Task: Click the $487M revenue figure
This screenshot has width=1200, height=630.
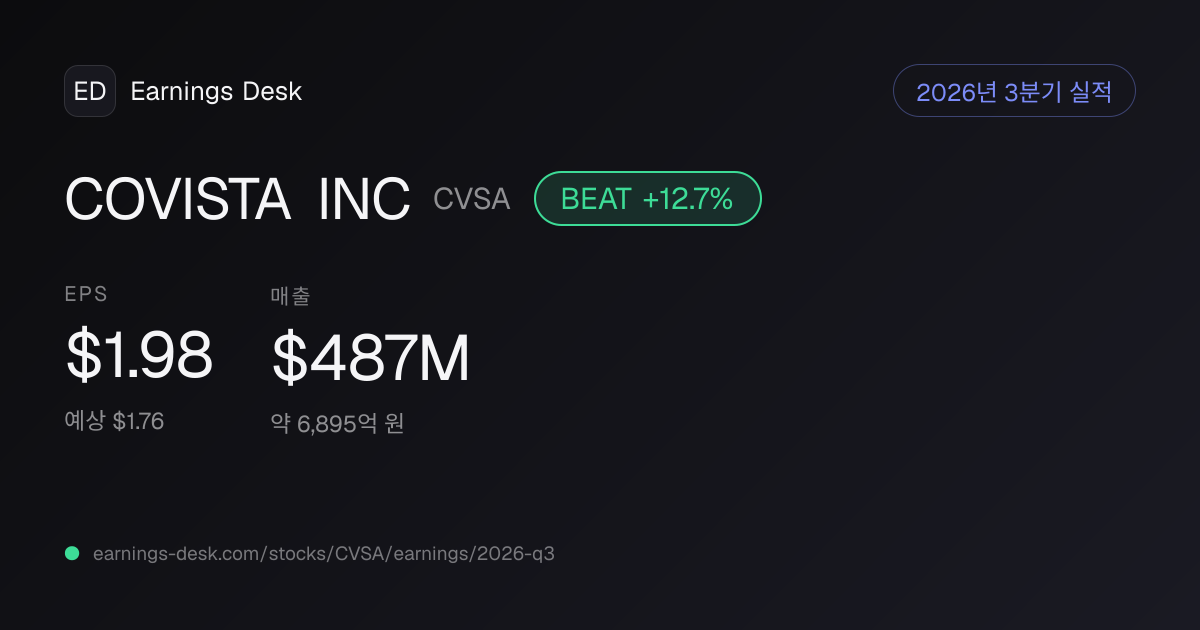Action: pos(370,359)
